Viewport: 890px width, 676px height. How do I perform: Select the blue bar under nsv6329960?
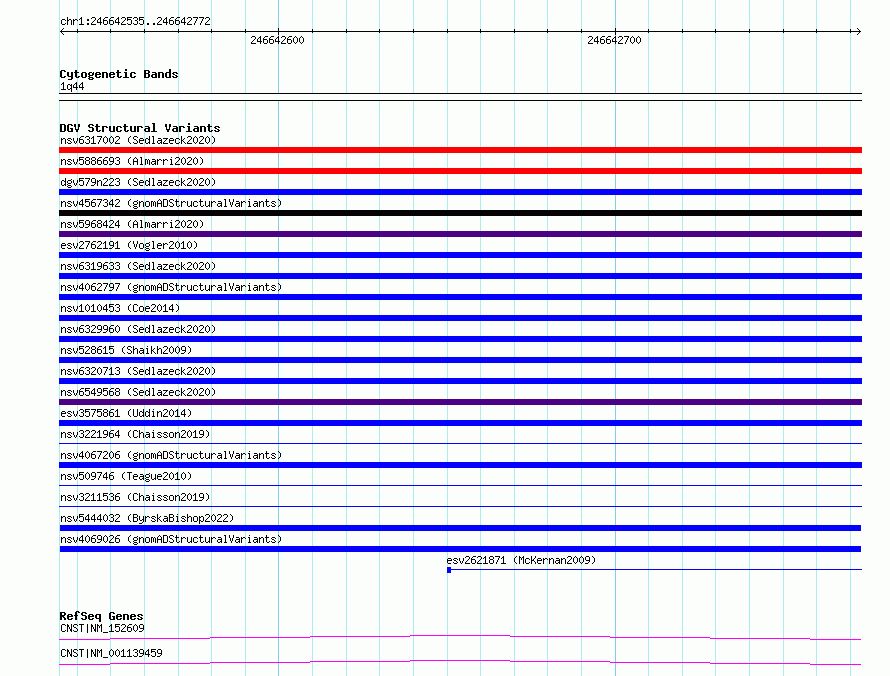click(x=460, y=339)
